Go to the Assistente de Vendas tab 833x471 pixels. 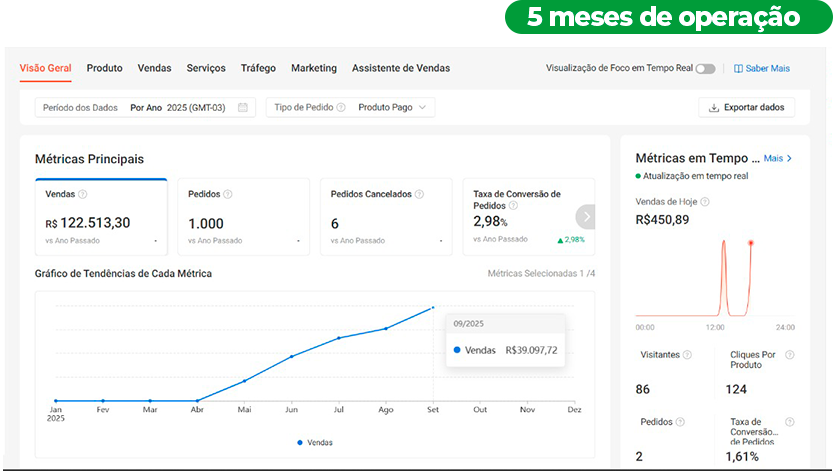point(400,68)
